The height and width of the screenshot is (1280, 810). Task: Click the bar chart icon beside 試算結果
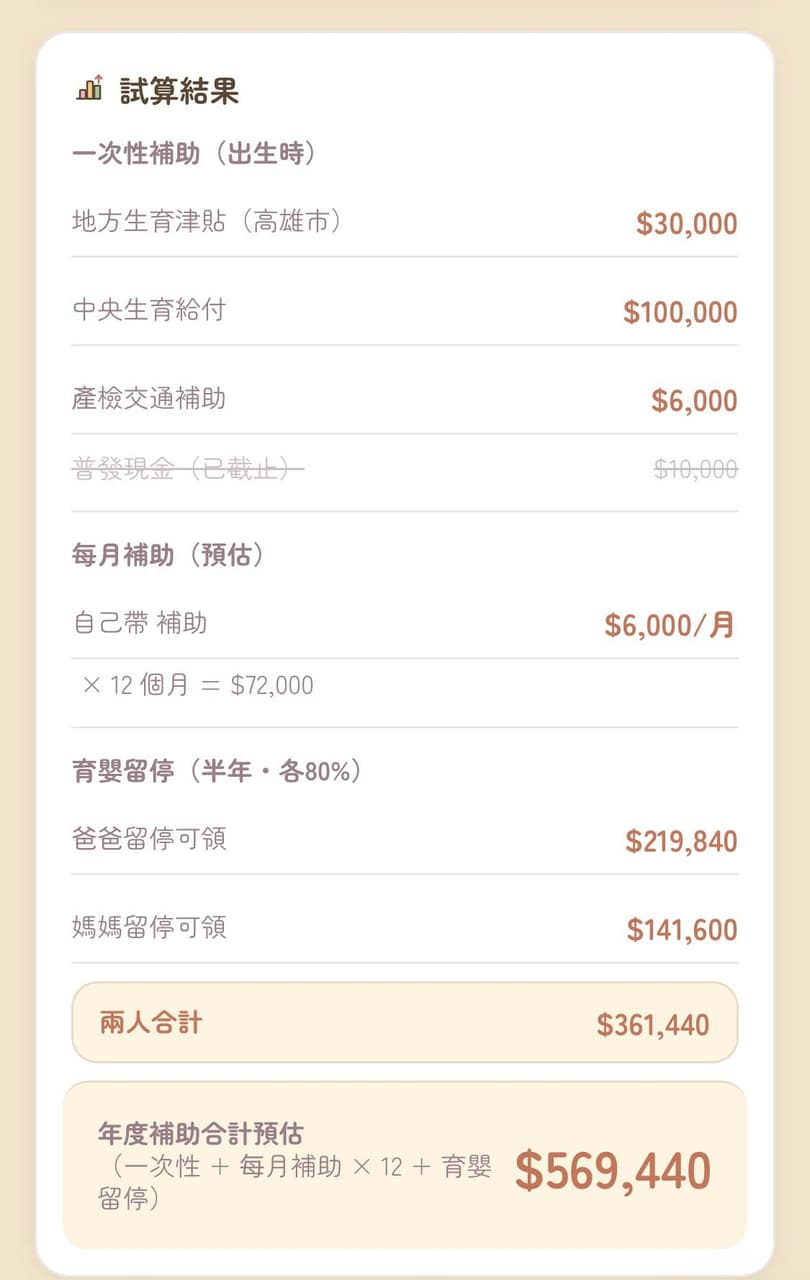pyautogui.click(x=90, y=89)
